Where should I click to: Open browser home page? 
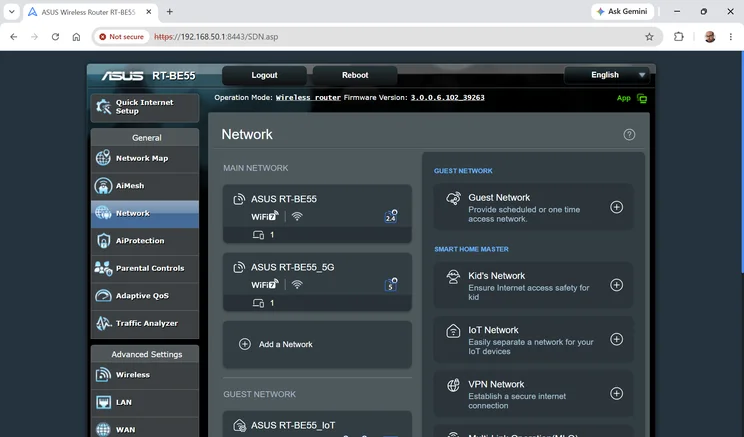coord(76,37)
